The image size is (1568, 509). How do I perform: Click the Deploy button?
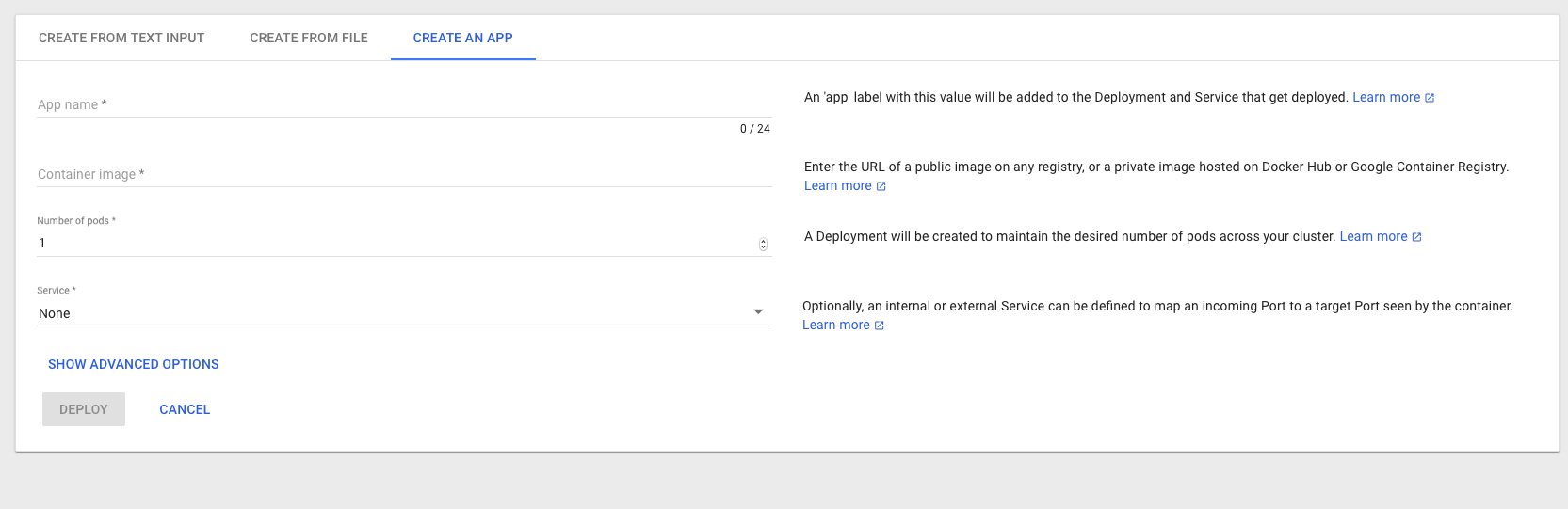point(84,409)
